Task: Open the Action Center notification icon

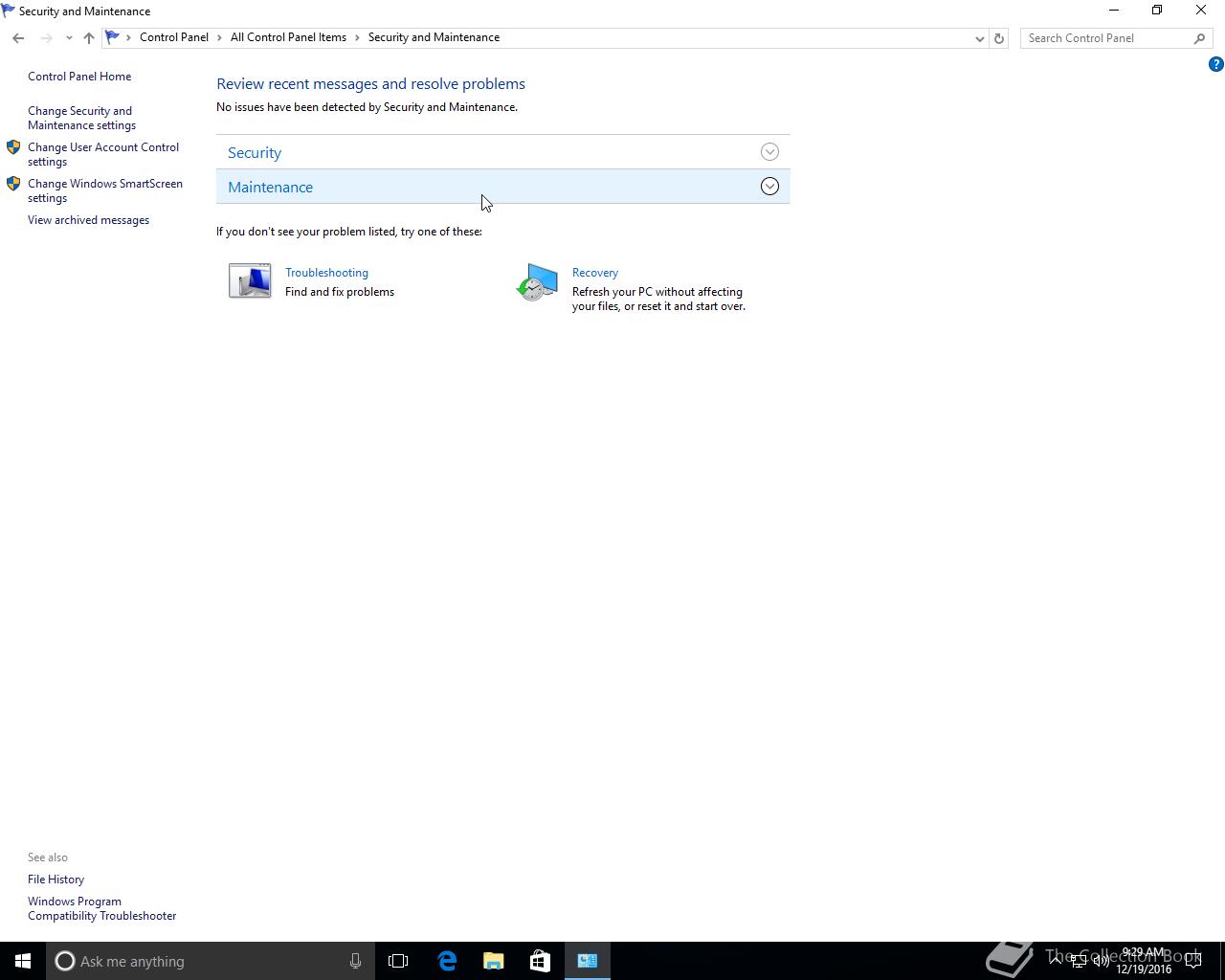Action: point(1194,961)
